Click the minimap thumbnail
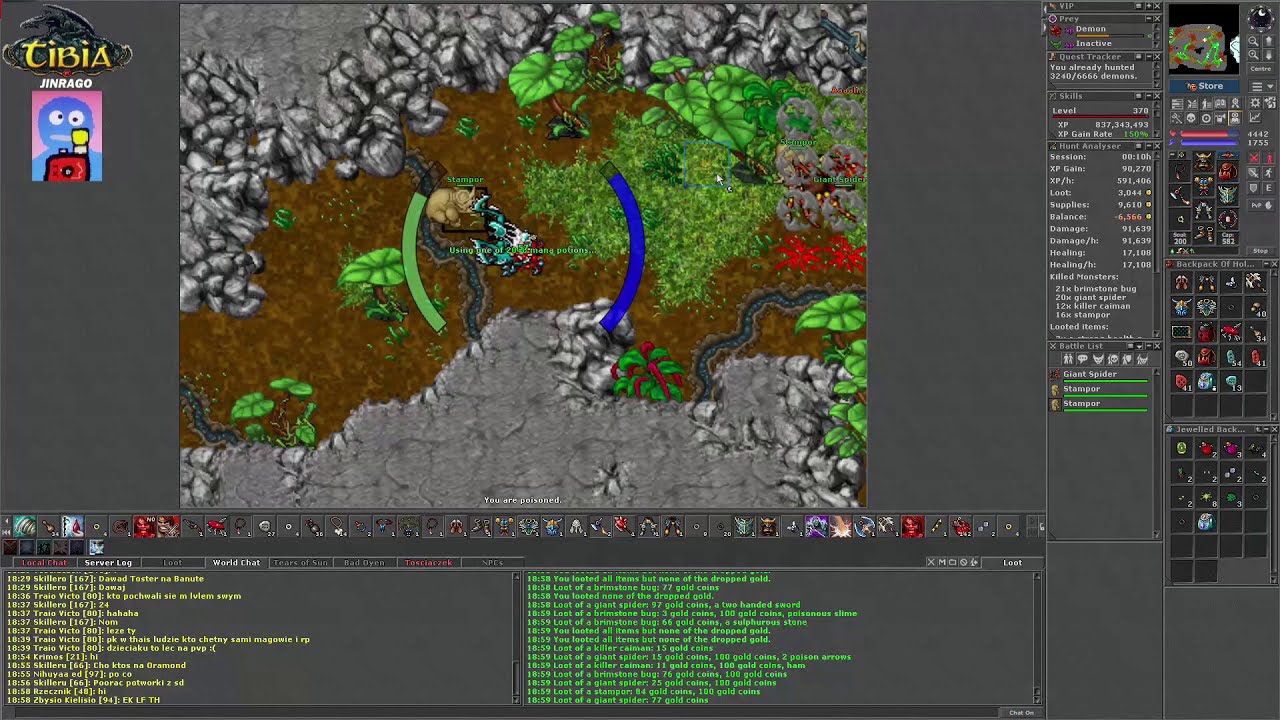The height and width of the screenshot is (720, 1280). 1204,39
